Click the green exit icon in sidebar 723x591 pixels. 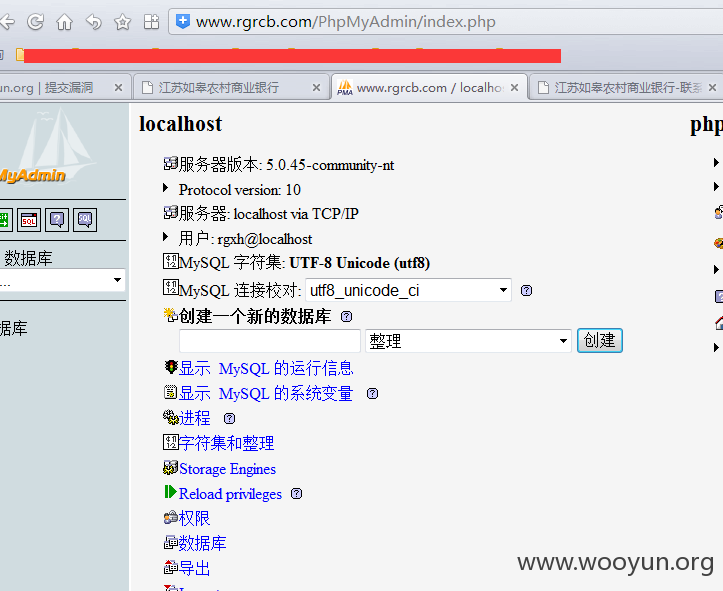[x=5, y=220]
